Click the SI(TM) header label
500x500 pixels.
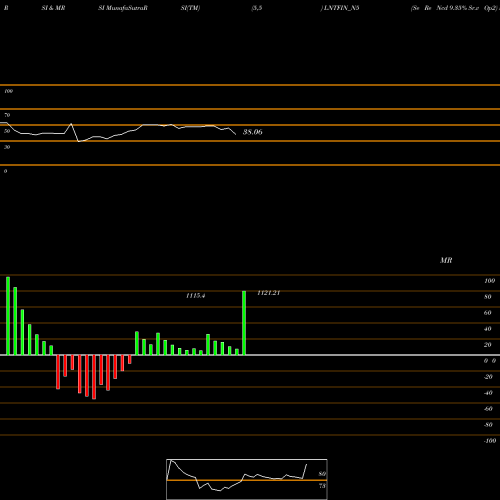[x=190, y=8]
